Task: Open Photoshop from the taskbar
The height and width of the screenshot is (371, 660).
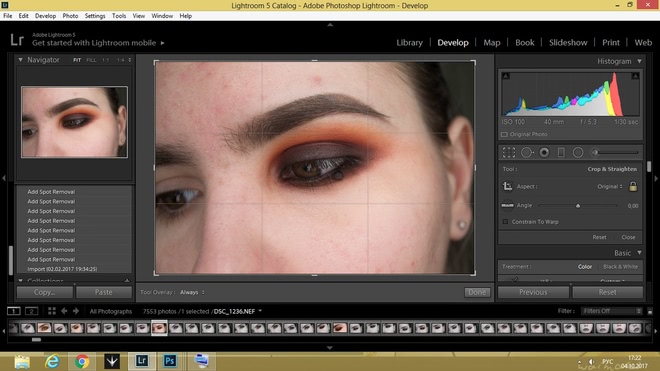Action: click(x=170, y=361)
